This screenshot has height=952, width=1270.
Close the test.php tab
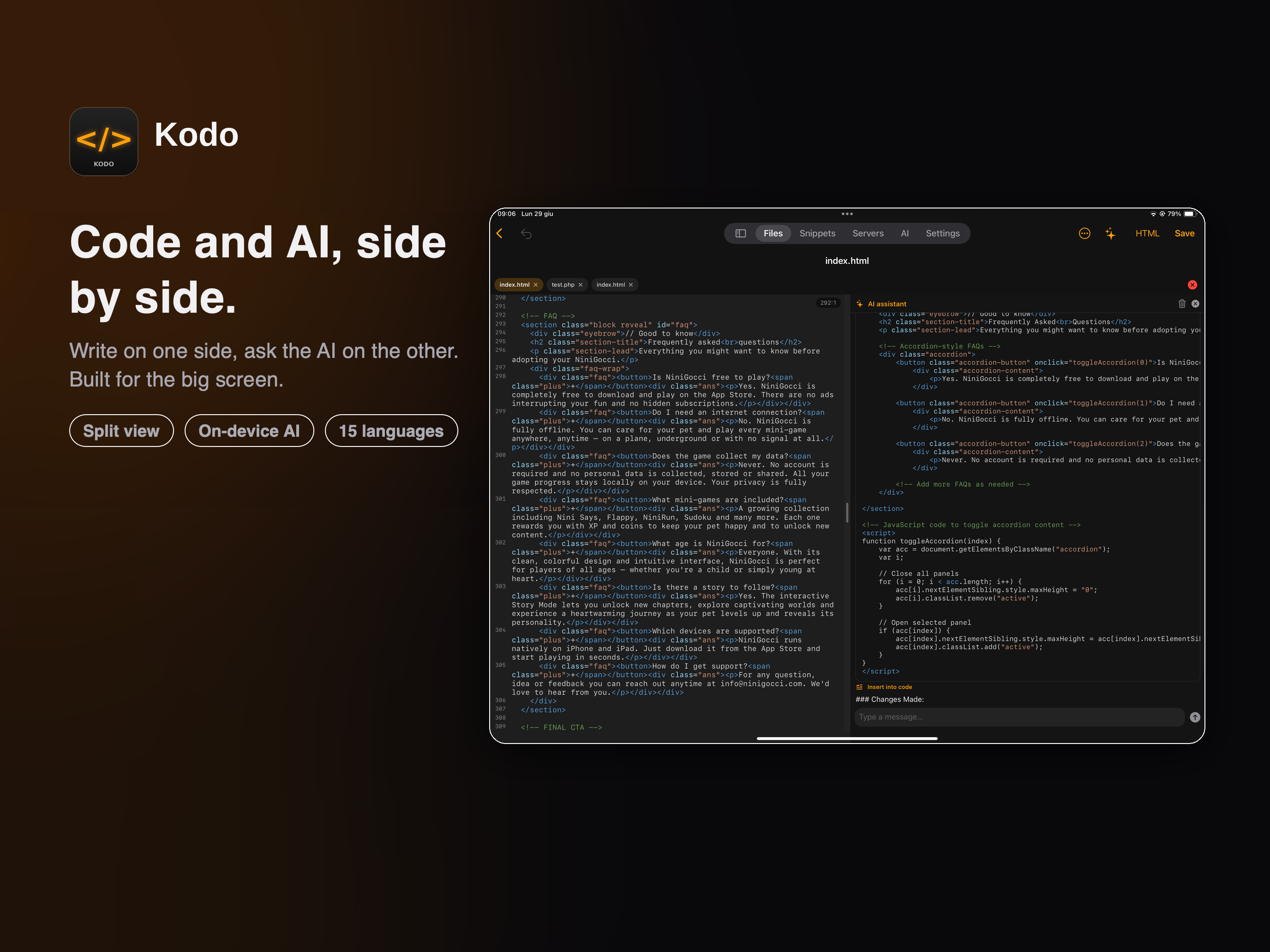pos(581,285)
